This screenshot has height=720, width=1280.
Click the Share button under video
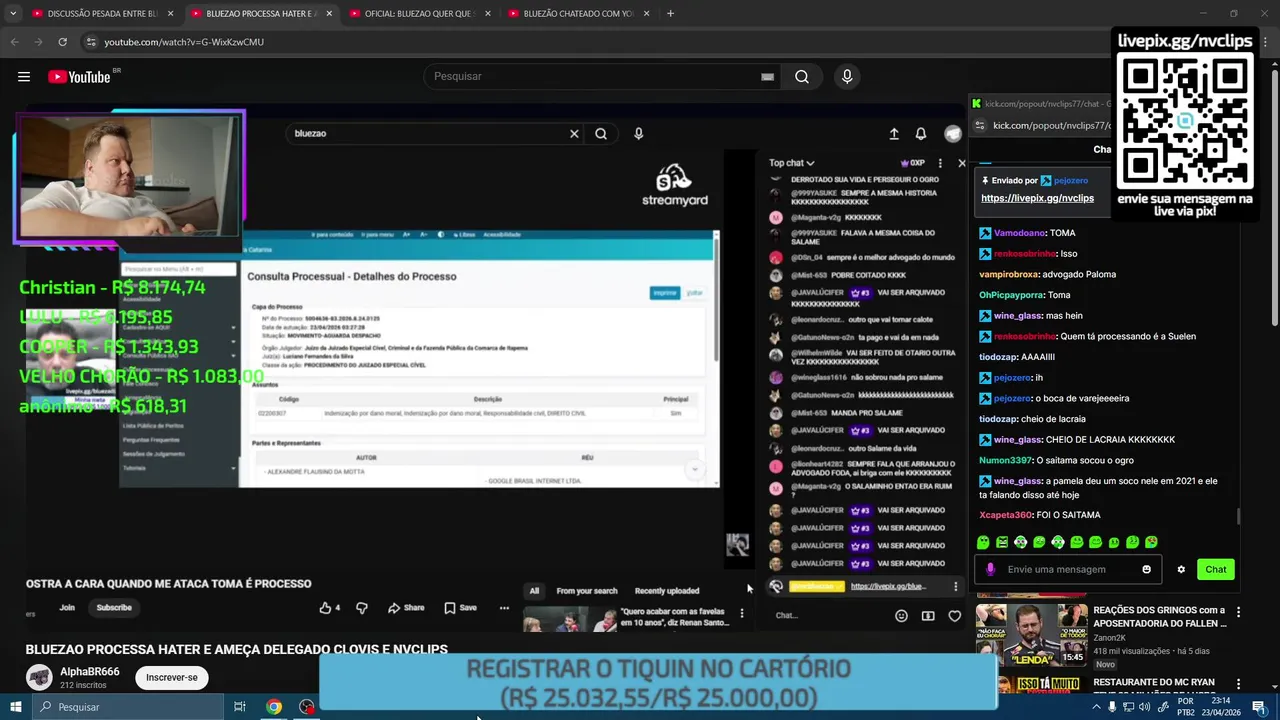pos(406,608)
